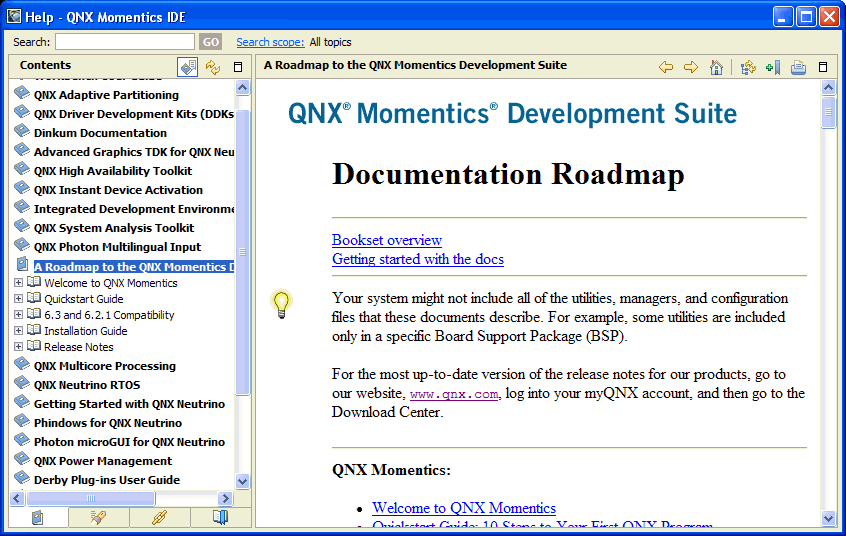Viewport: 846px width, 536px height.
Task: Click Link with Contents sync icon
Action: (x=213, y=67)
